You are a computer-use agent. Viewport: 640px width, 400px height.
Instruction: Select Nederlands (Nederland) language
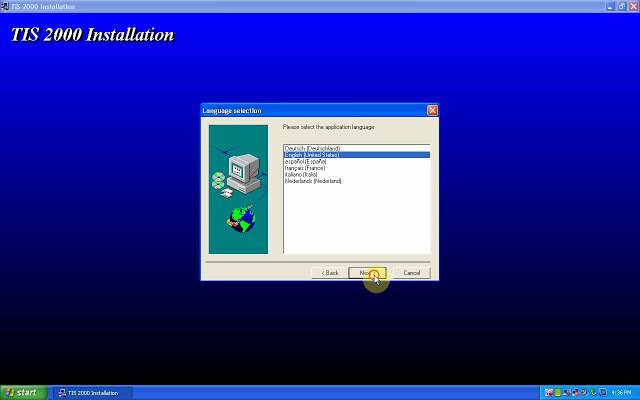point(356,181)
